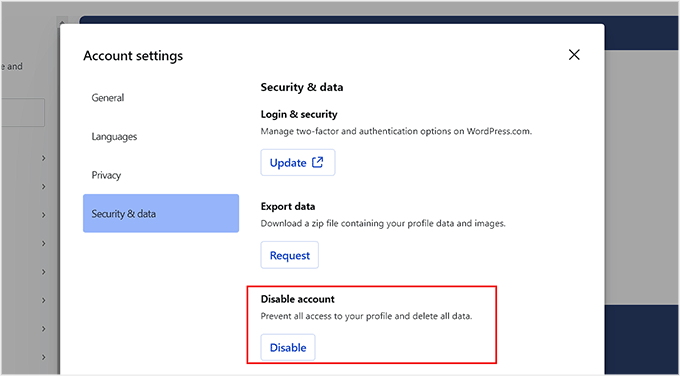Screen dimensions: 680x376
Task: Click the 'Prevent all access' description text
Action: pos(366,316)
